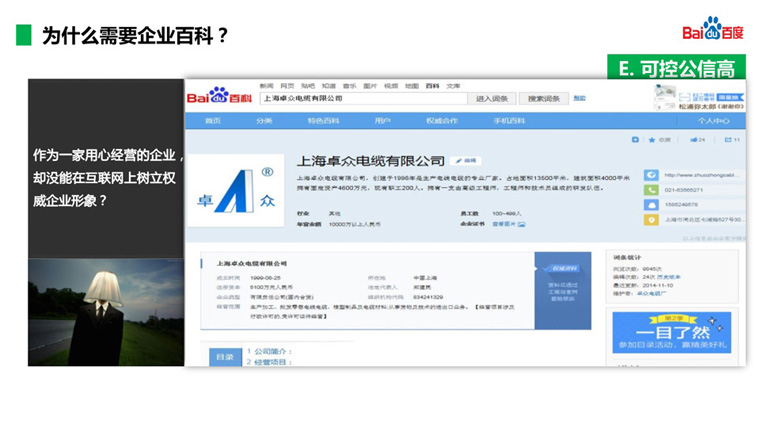Screen dimensions: 760x428
Task: Click the 查看图片 certificate link
Action: [504, 224]
